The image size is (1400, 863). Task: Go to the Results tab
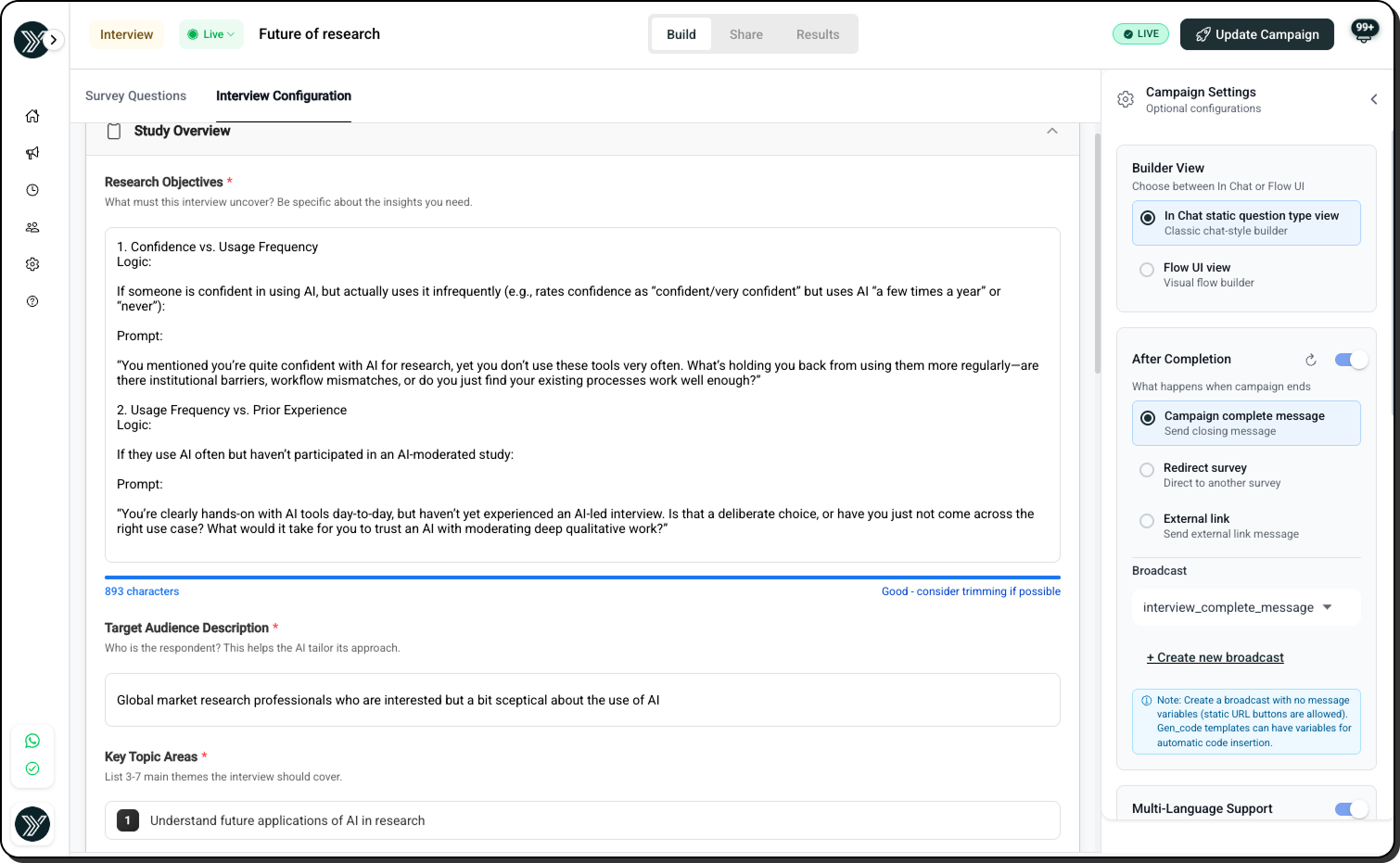[x=817, y=34]
